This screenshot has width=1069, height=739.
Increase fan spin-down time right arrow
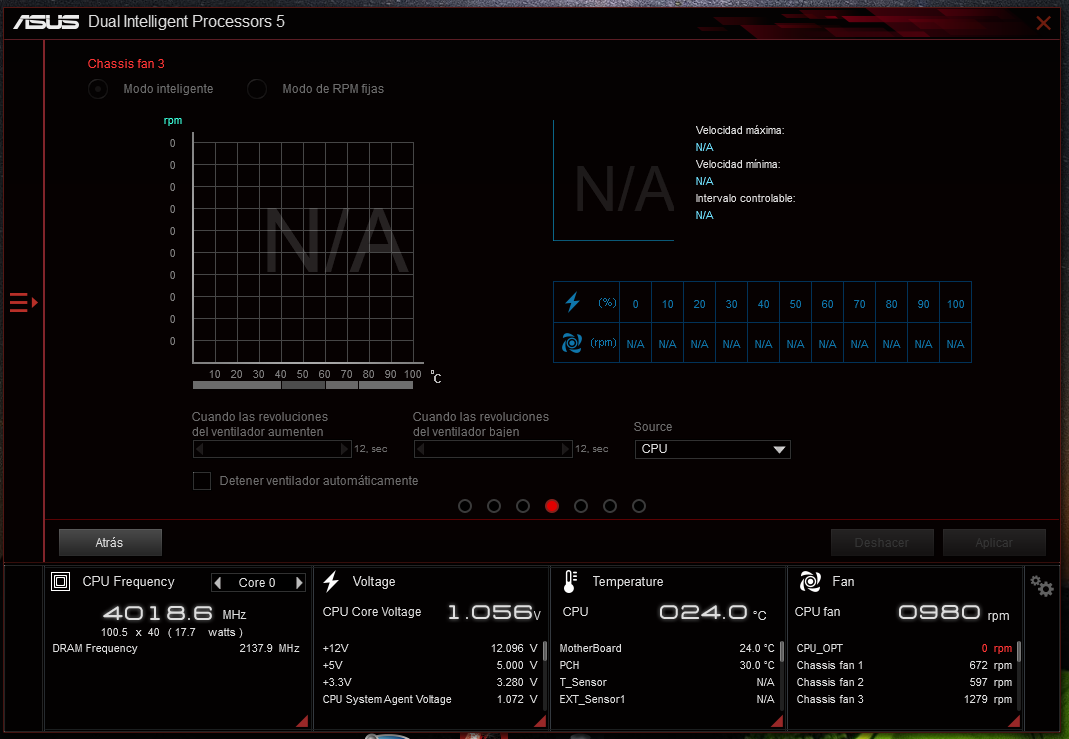[x=566, y=449]
